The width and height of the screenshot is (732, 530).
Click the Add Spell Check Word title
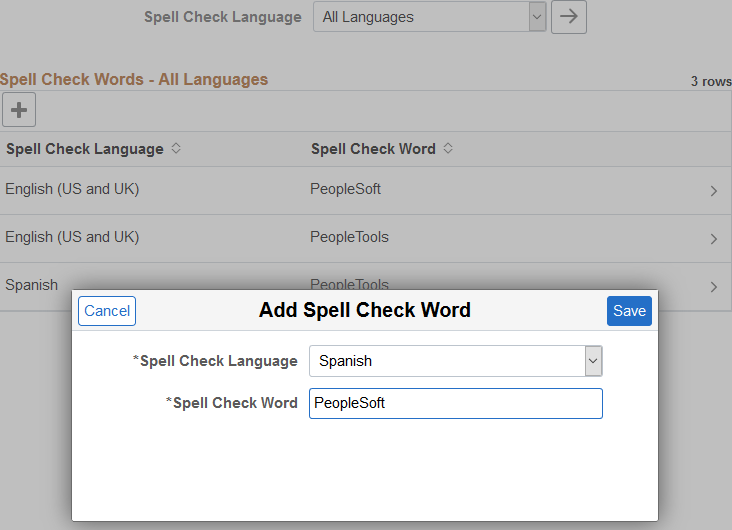pyautogui.click(x=365, y=310)
